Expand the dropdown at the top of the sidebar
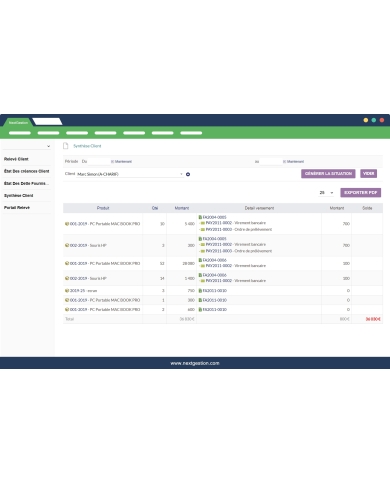Image resolution: width=390 pixels, height=484 pixels. click(27, 146)
